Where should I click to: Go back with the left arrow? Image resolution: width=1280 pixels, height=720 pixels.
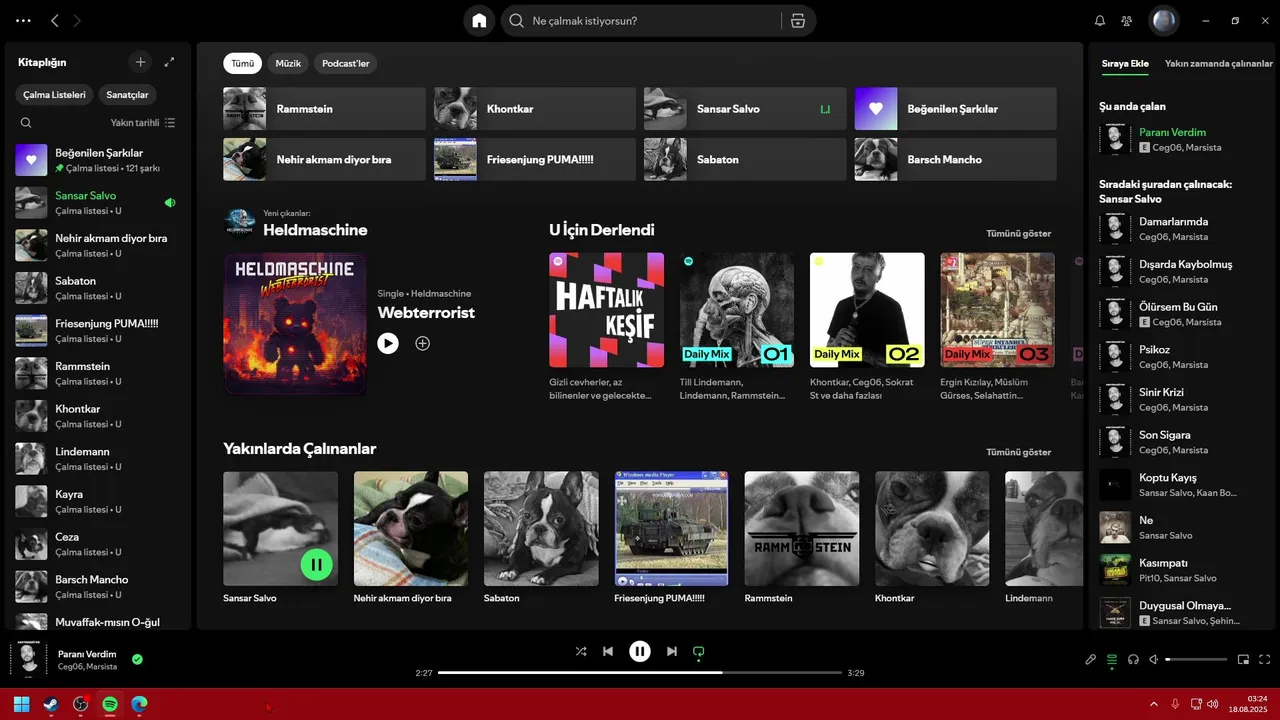pos(55,20)
